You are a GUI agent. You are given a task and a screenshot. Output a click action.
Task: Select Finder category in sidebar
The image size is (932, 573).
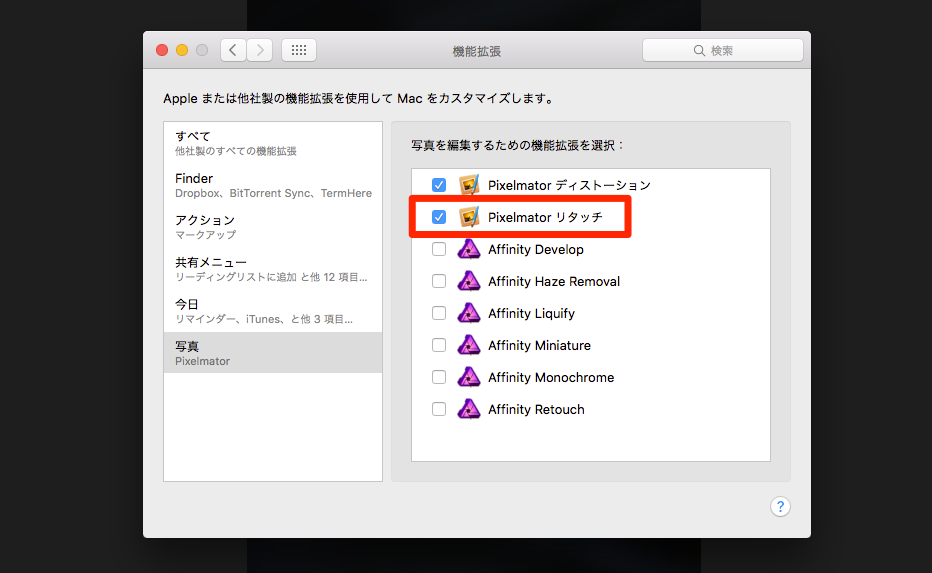pos(273,185)
